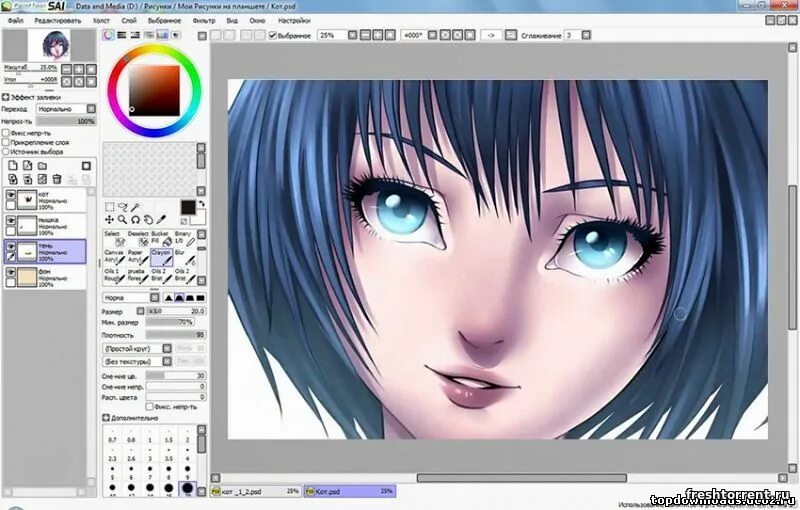The height and width of the screenshot is (510, 800).
Task: Expand the Эффект заливки section
Action: pos(6,97)
